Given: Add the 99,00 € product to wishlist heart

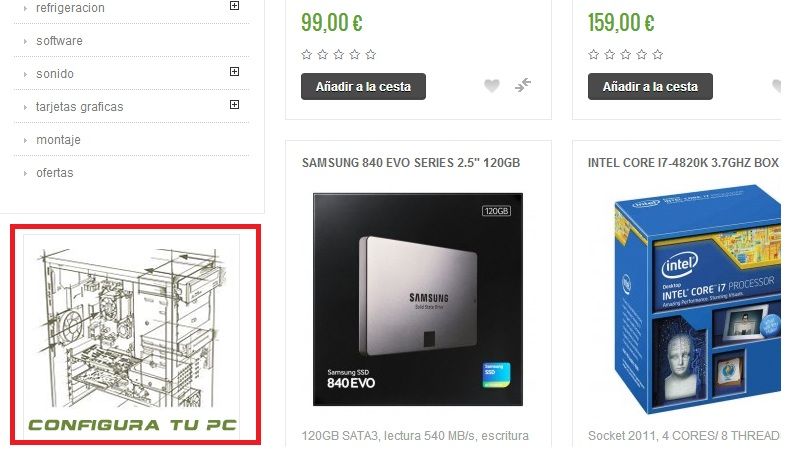Looking at the screenshot, I should [x=491, y=86].
